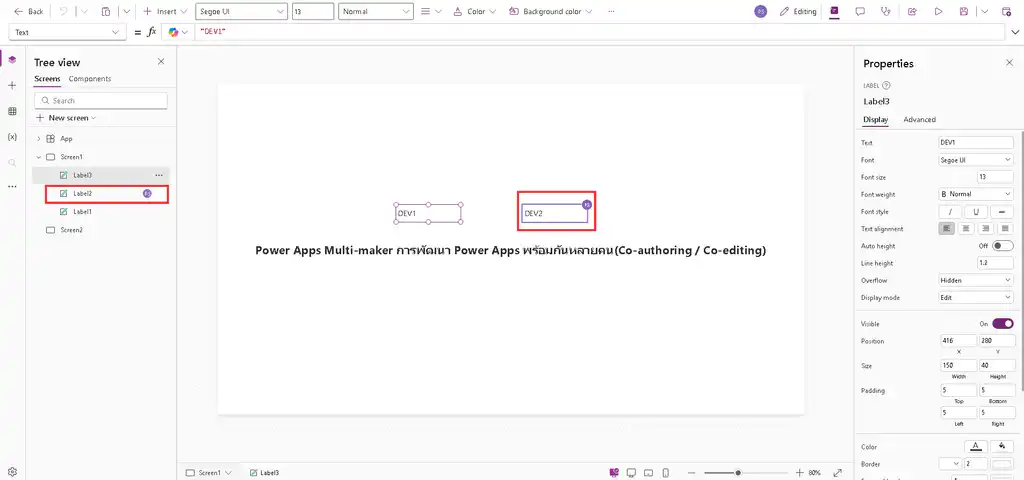This screenshot has width=1024, height=480.
Task: Open the Data table icon in sidebar
Action: pos(12,112)
